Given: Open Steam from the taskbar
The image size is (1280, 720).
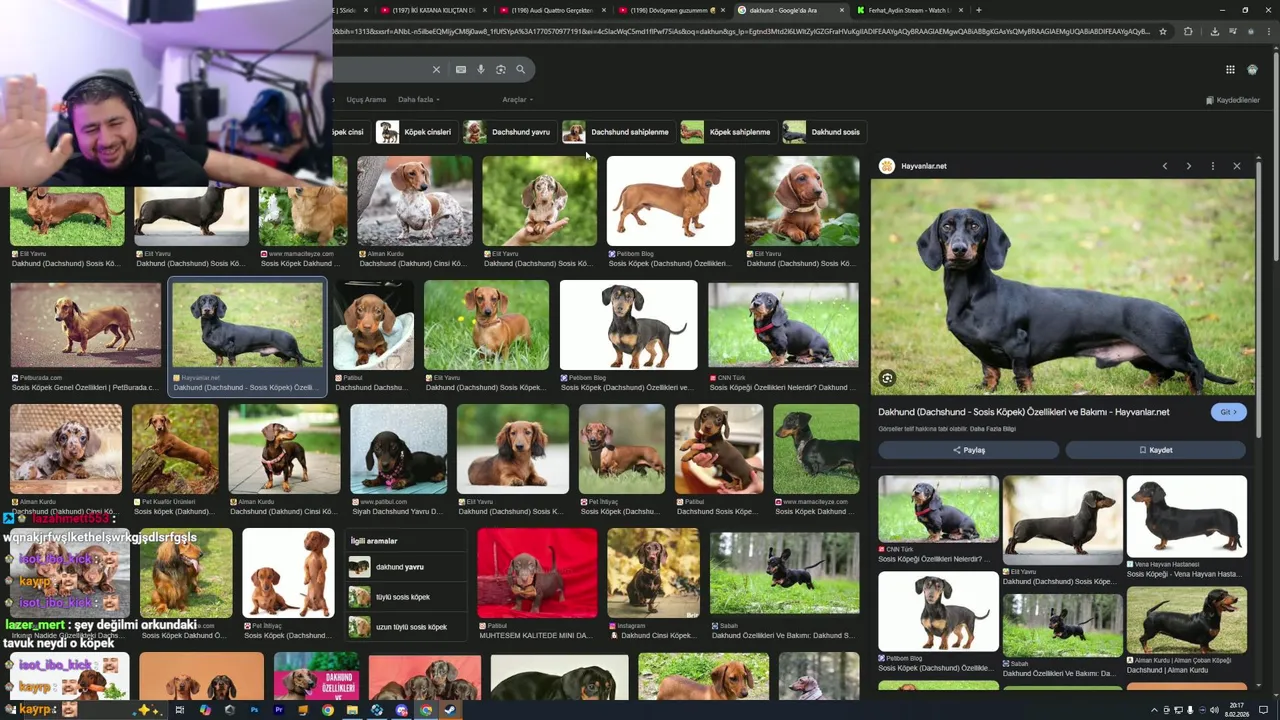Looking at the screenshot, I should [x=450, y=710].
